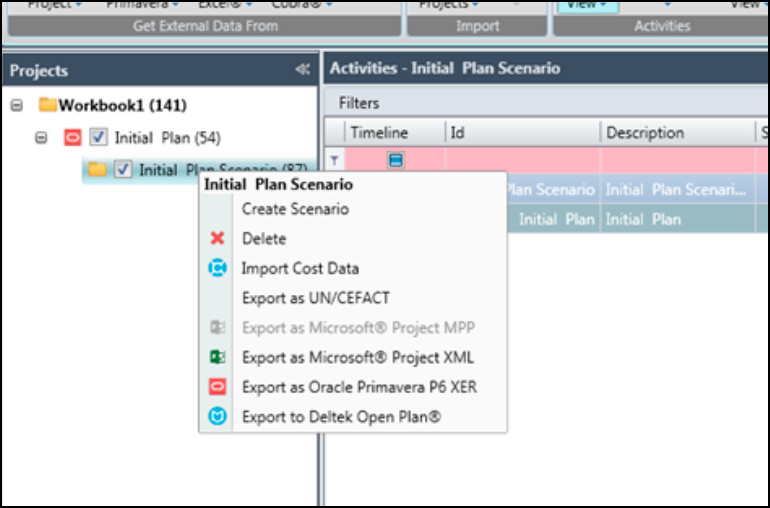Uncheck the Initial Plan Scenario checkbox

pyautogui.click(x=123, y=170)
